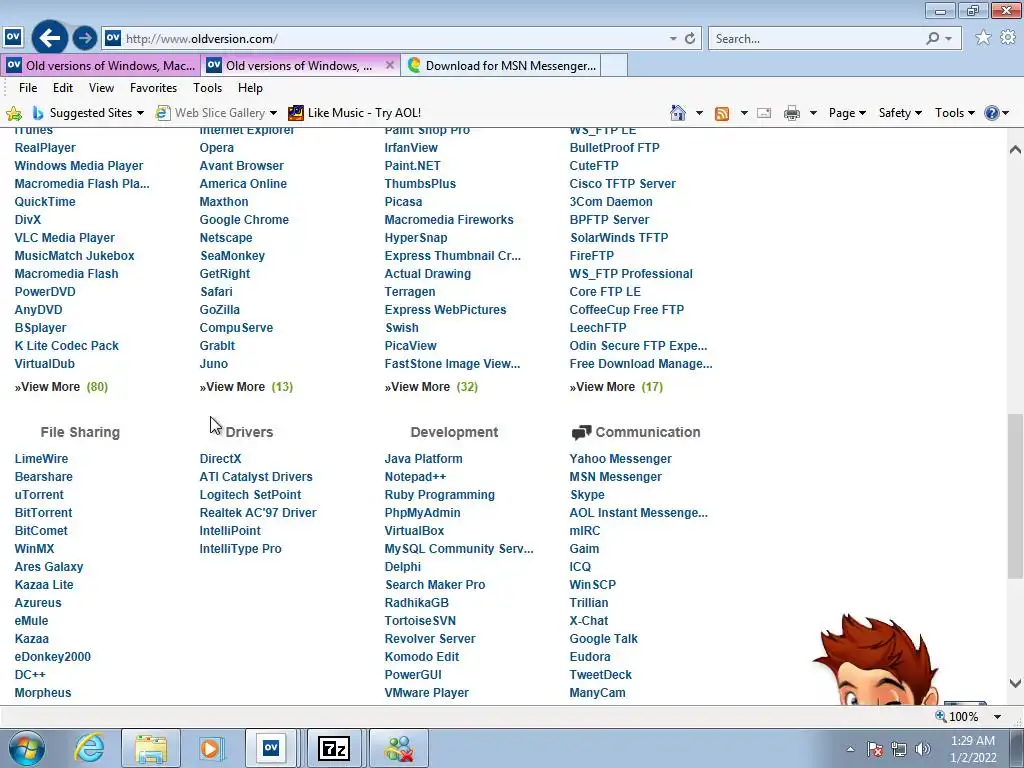The width and height of the screenshot is (1024, 768).
Task: Click the Action Center flag tray icon
Action: (x=874, y=749)
